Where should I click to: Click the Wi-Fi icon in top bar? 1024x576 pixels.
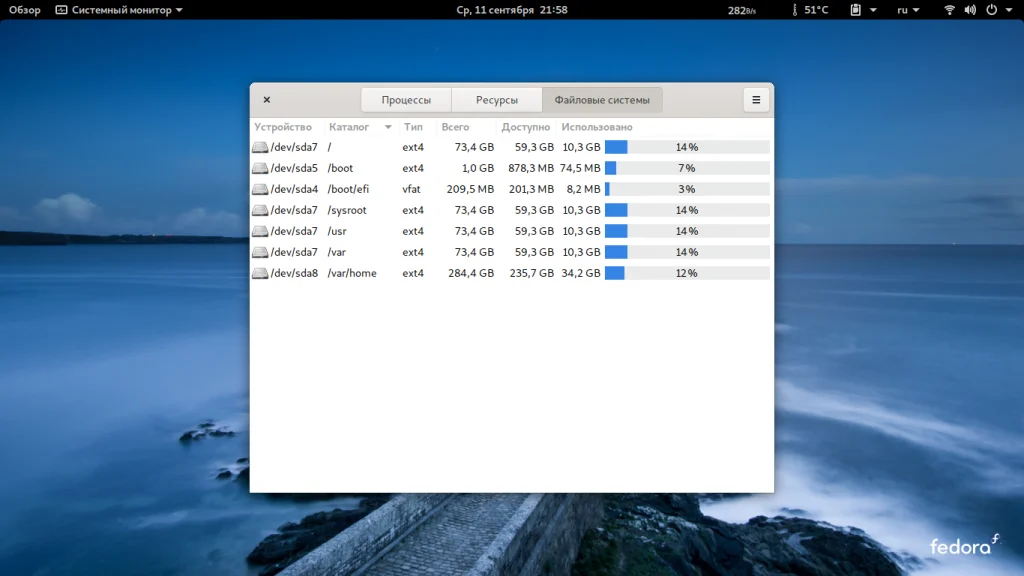(949, 10)
